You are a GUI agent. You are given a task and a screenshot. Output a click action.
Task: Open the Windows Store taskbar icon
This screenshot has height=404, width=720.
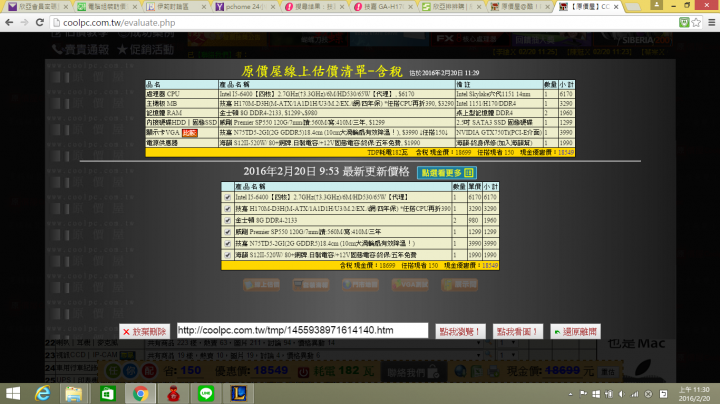(107, 393)
